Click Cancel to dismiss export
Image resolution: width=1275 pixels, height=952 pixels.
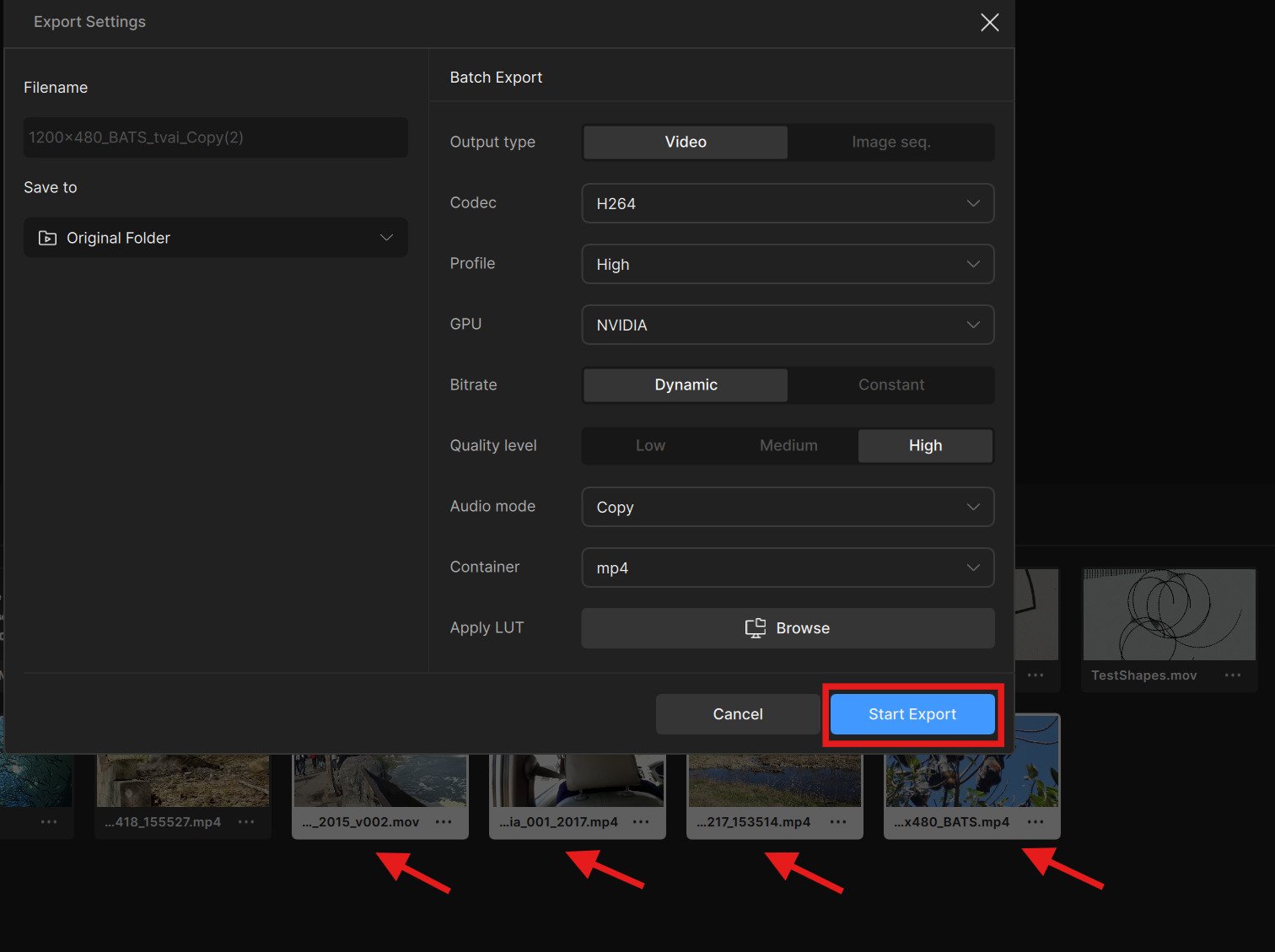[737, 714]
